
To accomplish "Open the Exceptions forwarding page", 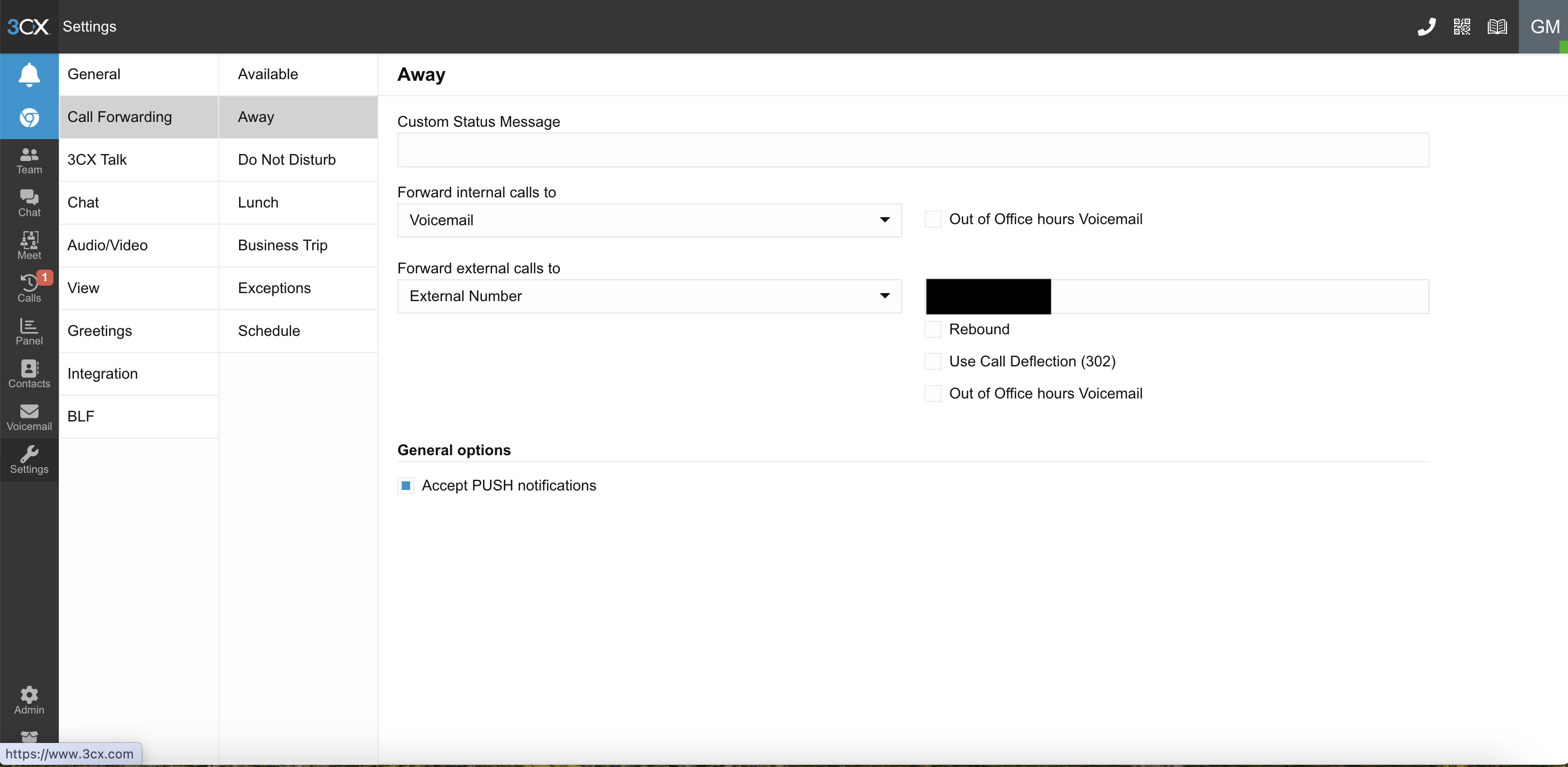I will click(274, 288).
